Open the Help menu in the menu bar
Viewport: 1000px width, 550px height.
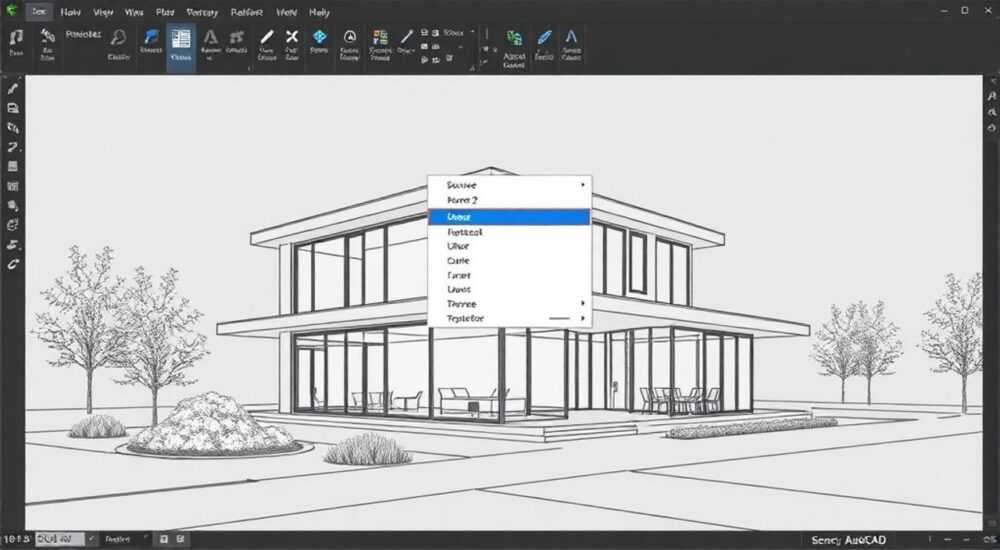(319, 12)
